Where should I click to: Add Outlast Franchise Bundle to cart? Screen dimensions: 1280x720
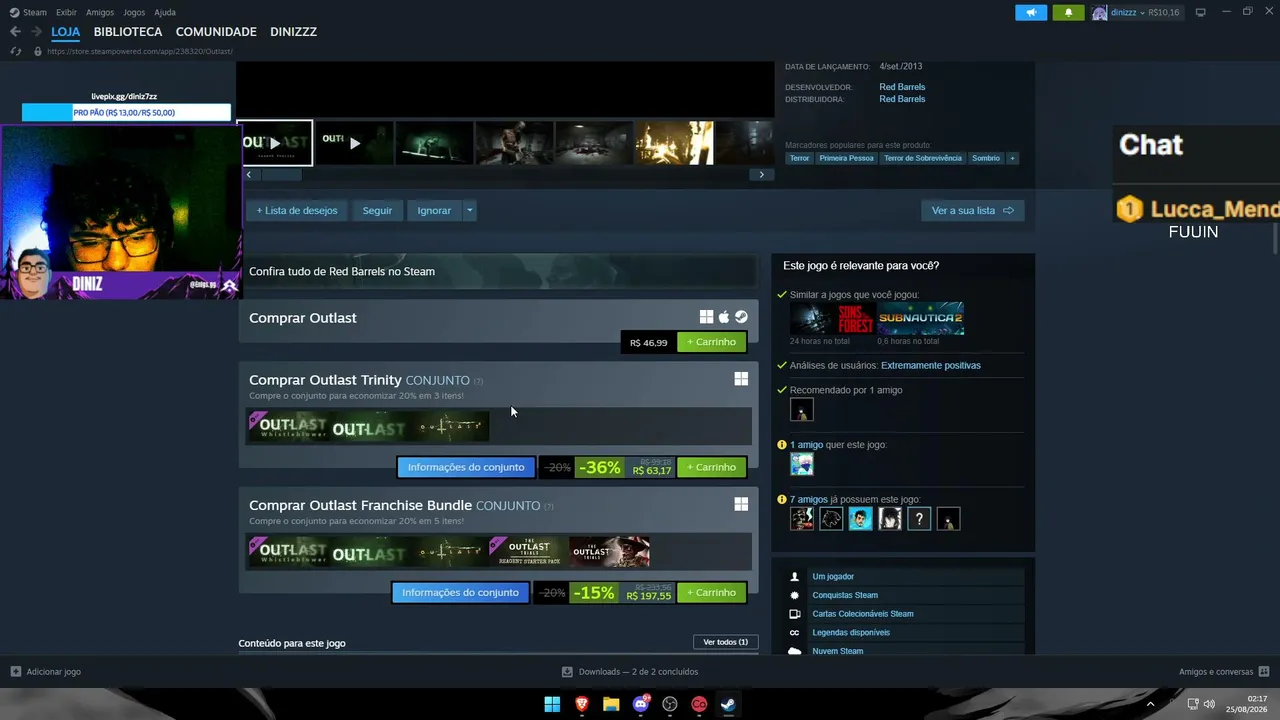coord(712,592)
